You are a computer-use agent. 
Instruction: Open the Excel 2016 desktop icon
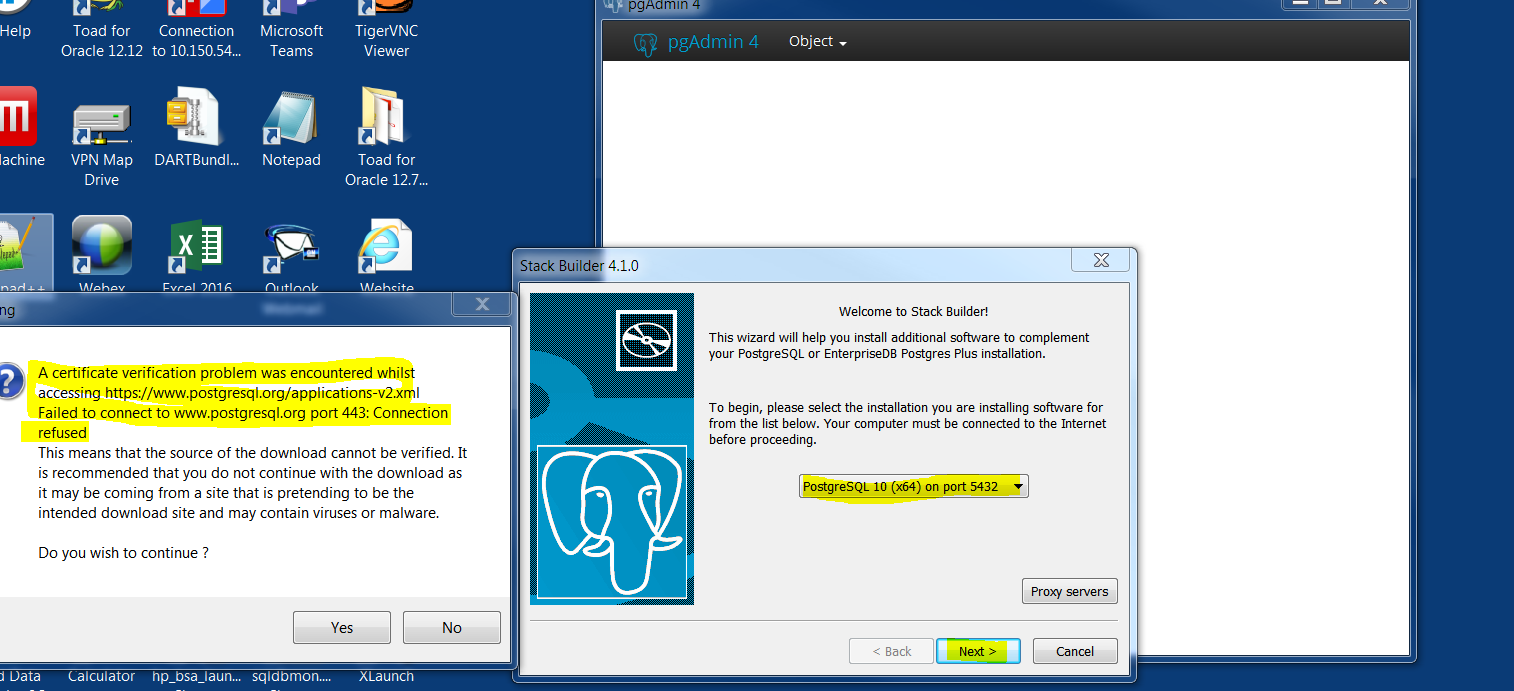[x=195, y=248]
